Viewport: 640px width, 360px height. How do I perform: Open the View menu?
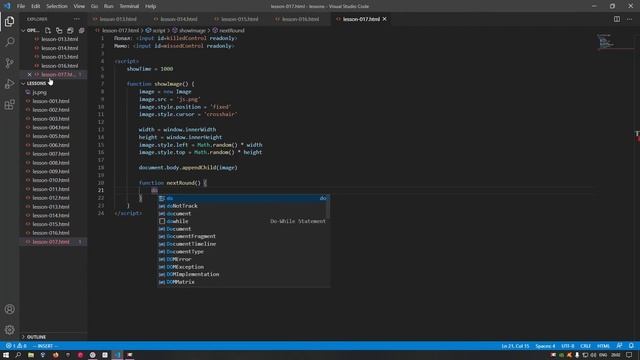click(x=79, y=6)
